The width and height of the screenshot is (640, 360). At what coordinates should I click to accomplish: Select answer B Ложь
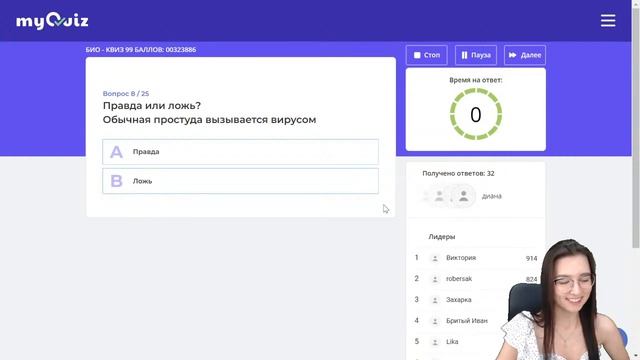pyautogui.click(x=240, y=181)
